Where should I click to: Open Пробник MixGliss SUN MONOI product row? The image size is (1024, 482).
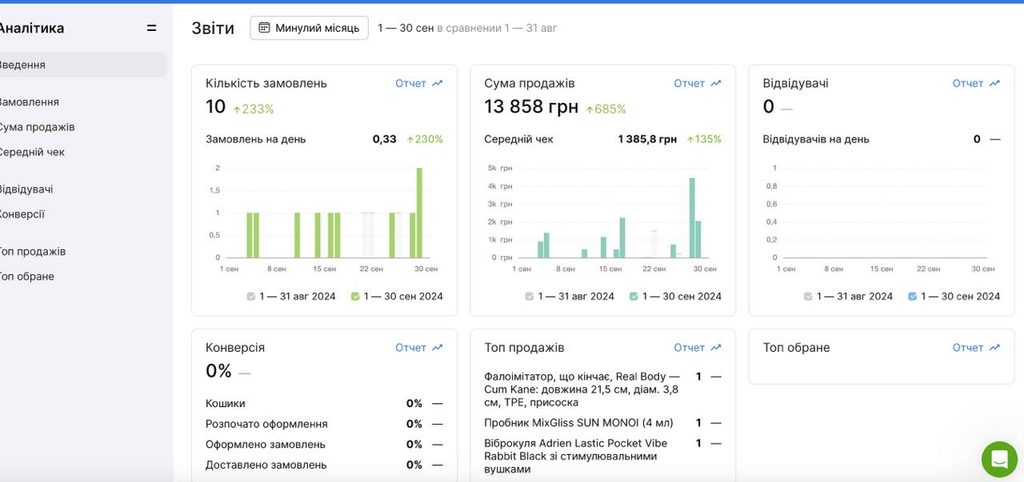(579, 423)
